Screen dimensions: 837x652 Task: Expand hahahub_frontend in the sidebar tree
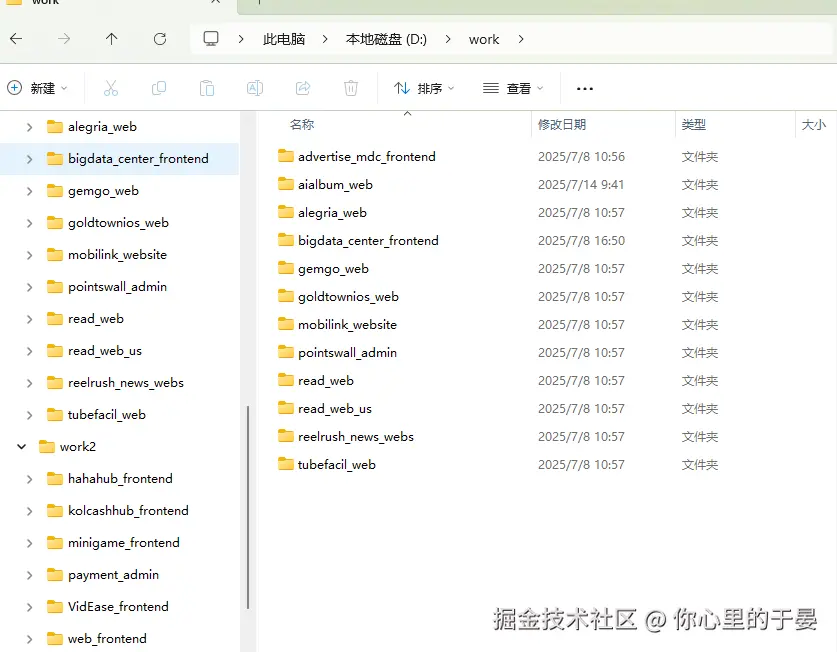[x=29, y=479]
